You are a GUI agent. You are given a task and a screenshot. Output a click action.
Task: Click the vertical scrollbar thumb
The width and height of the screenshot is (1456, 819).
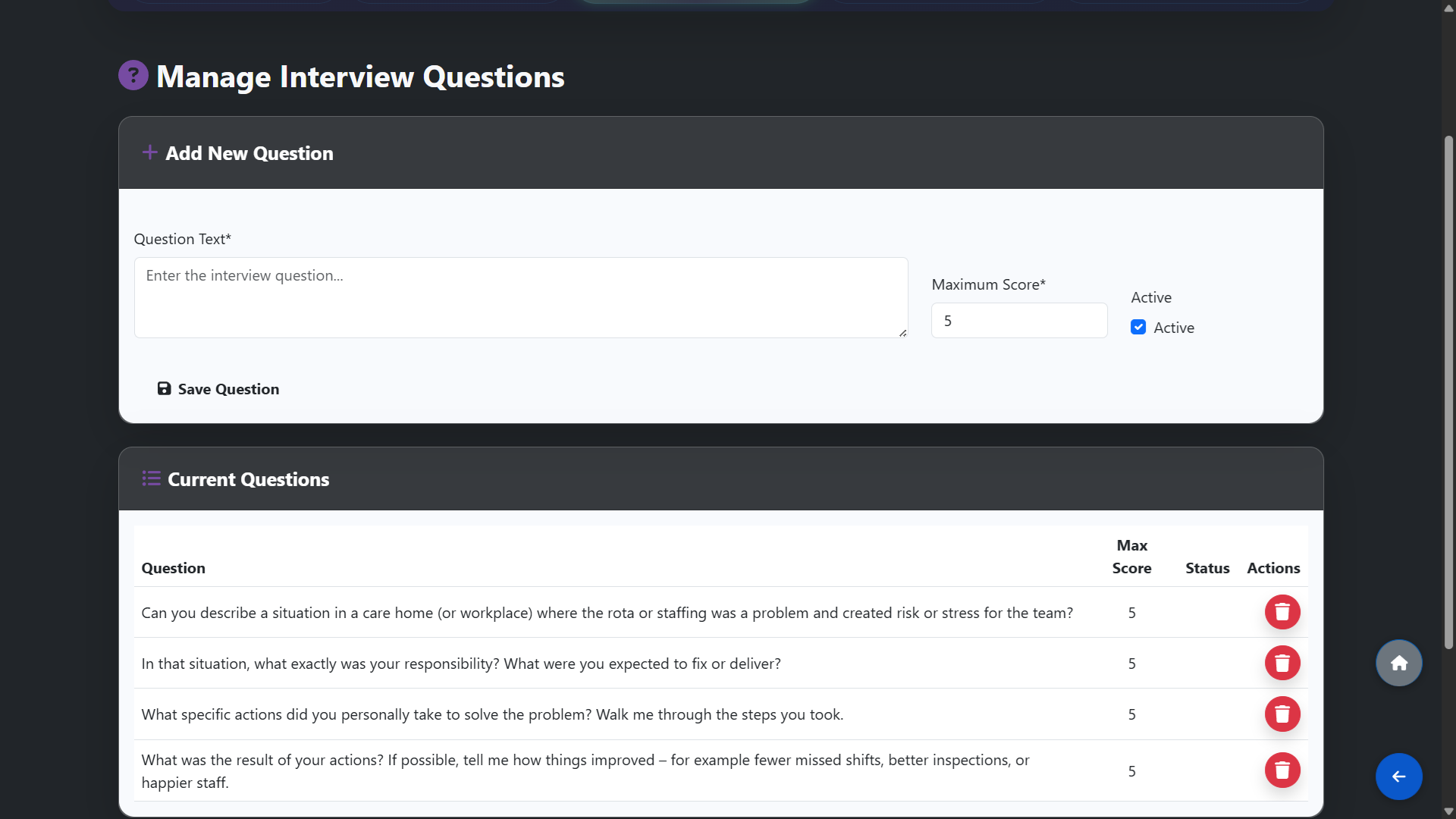(x=1448, y=392)
